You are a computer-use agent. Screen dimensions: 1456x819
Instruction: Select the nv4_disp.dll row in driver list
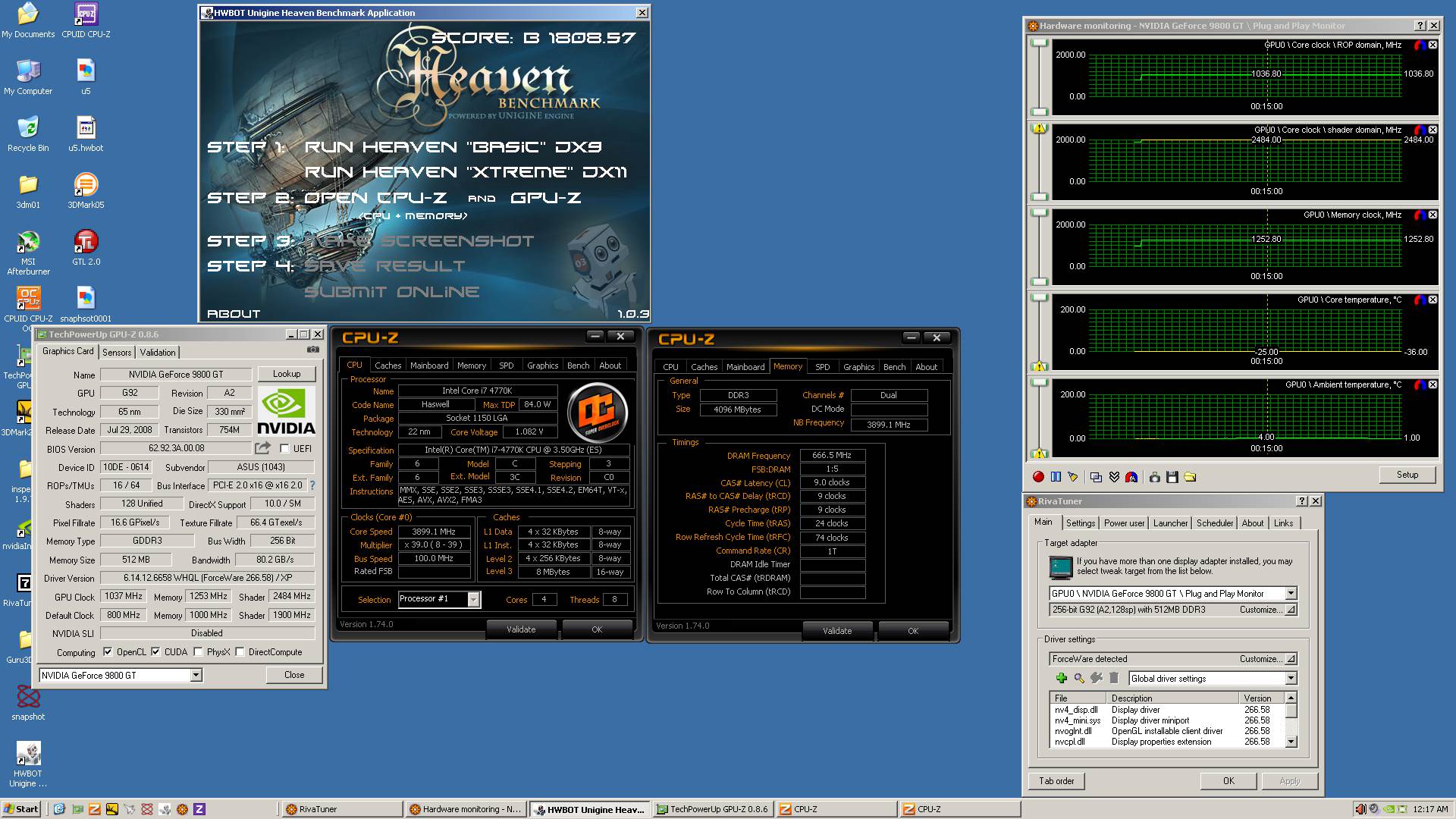[x=1167, y=710]
